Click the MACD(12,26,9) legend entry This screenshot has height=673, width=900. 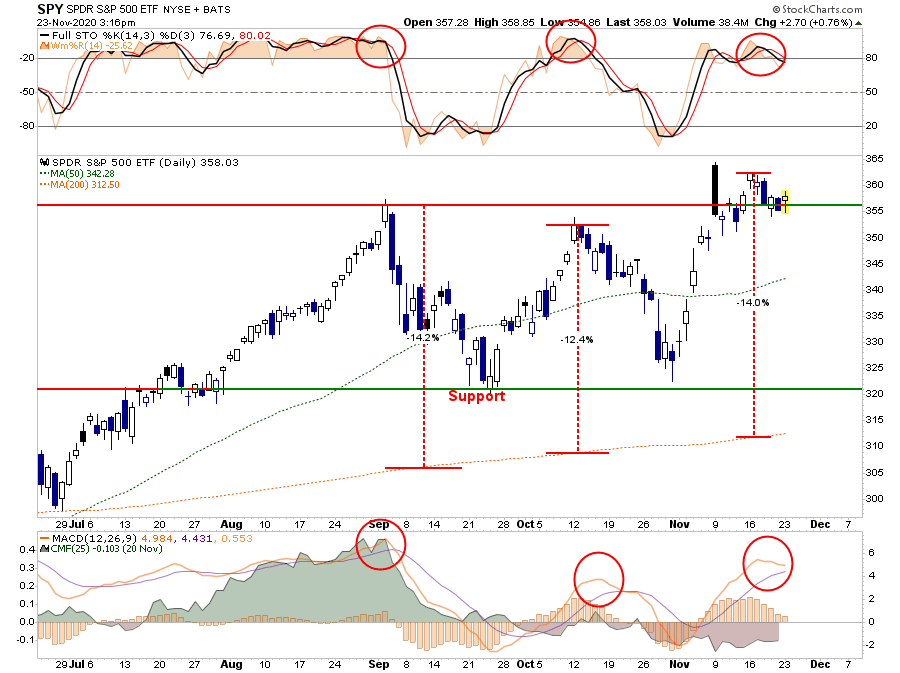point(146,538)
